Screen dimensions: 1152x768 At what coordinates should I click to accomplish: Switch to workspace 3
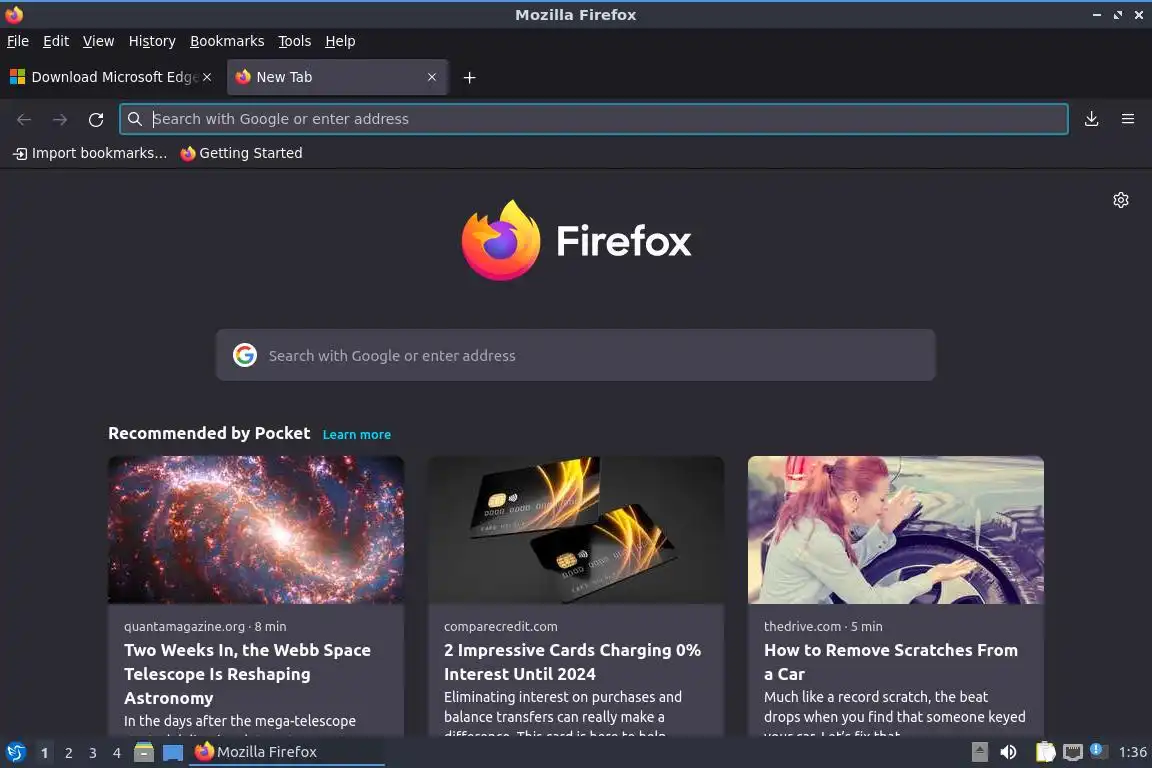(93, 753)
